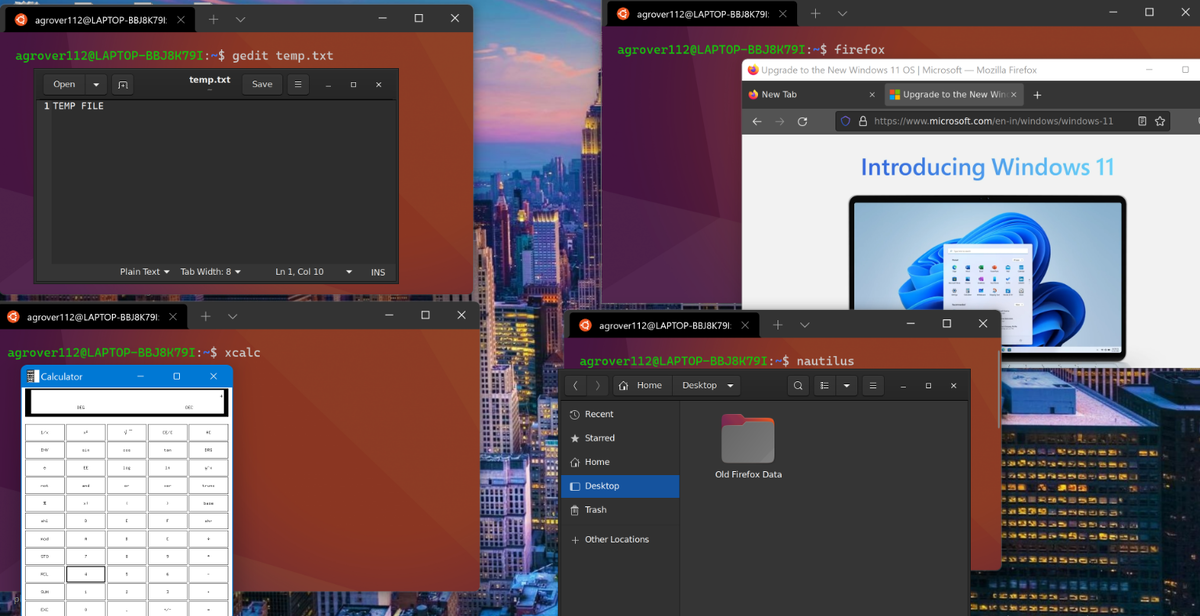
Task: Click the Firefox logo in its title bar
Action: (x=753, y=70)
